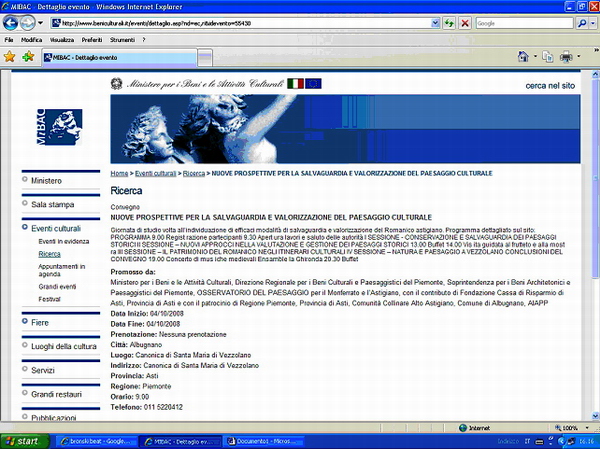The height and width of the screenshot is (449, 600).
Task: Click the Feeds icon in toolbar
Action: coord(548,57)
